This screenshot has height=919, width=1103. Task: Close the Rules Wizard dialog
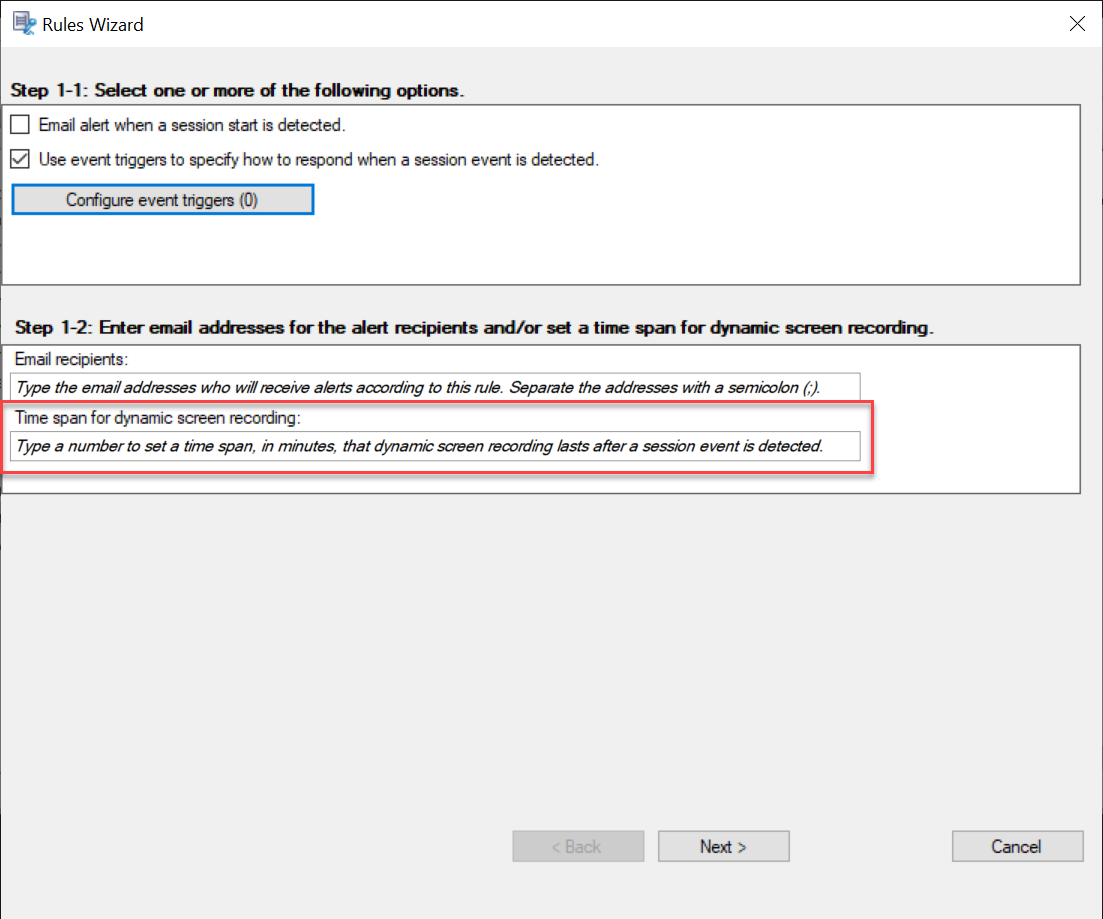click(x=1077, y=24)
